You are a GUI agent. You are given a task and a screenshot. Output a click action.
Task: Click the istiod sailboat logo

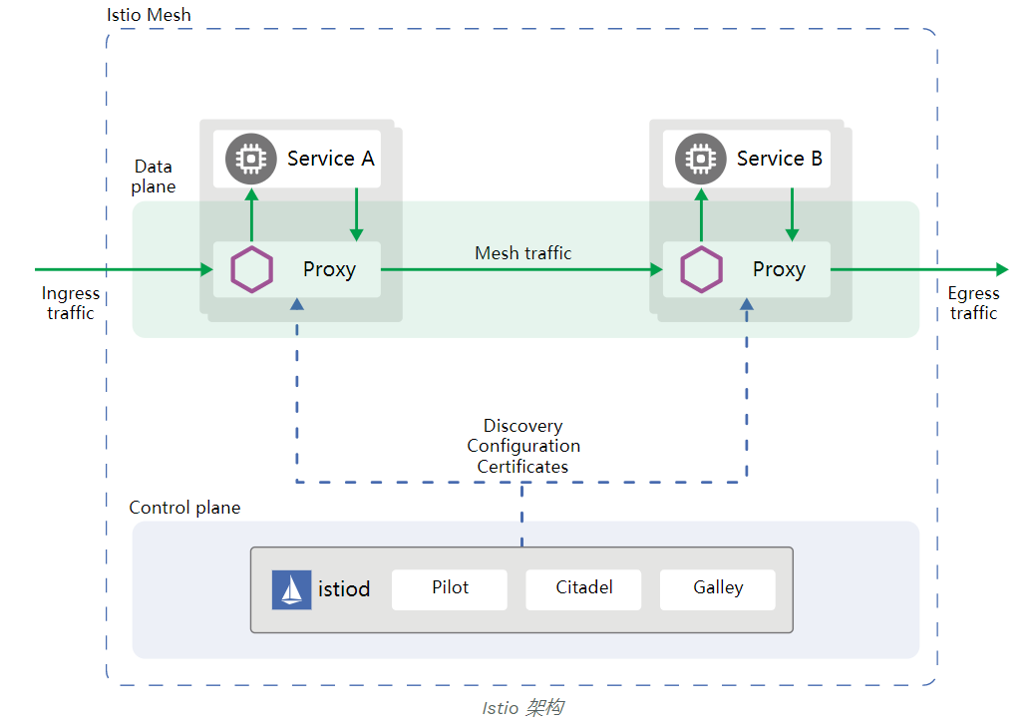[x=291, y=590]
